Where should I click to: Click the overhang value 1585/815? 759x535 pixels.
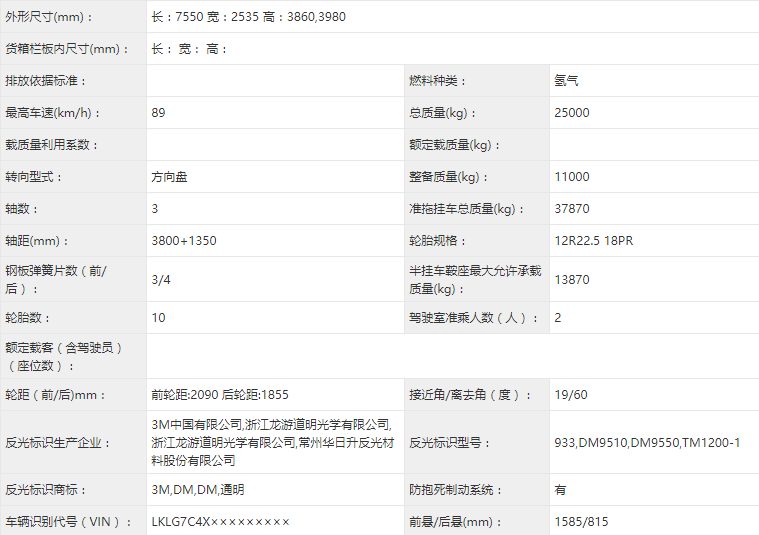coord(581,522)
